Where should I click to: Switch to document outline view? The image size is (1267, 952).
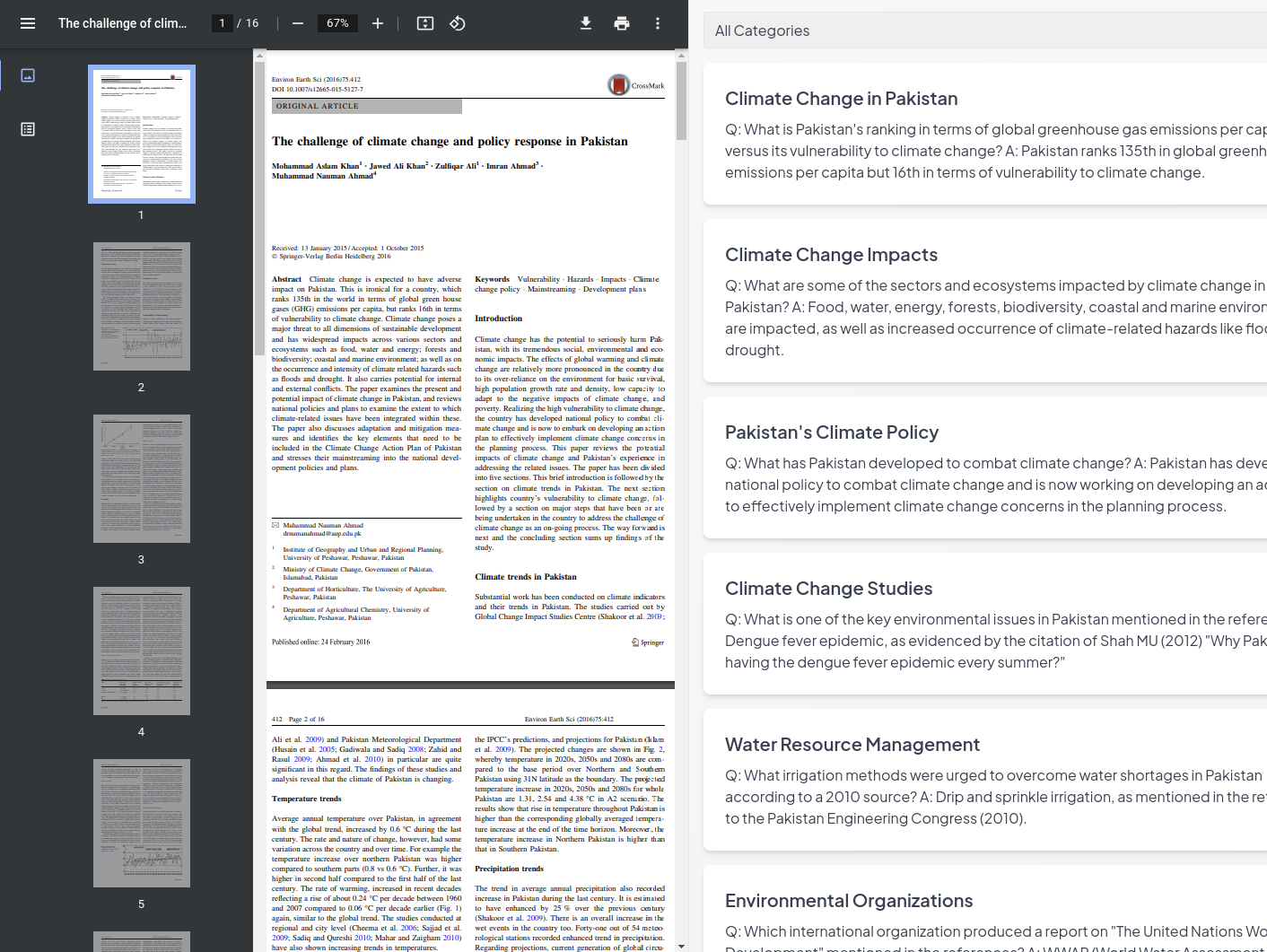28,129
